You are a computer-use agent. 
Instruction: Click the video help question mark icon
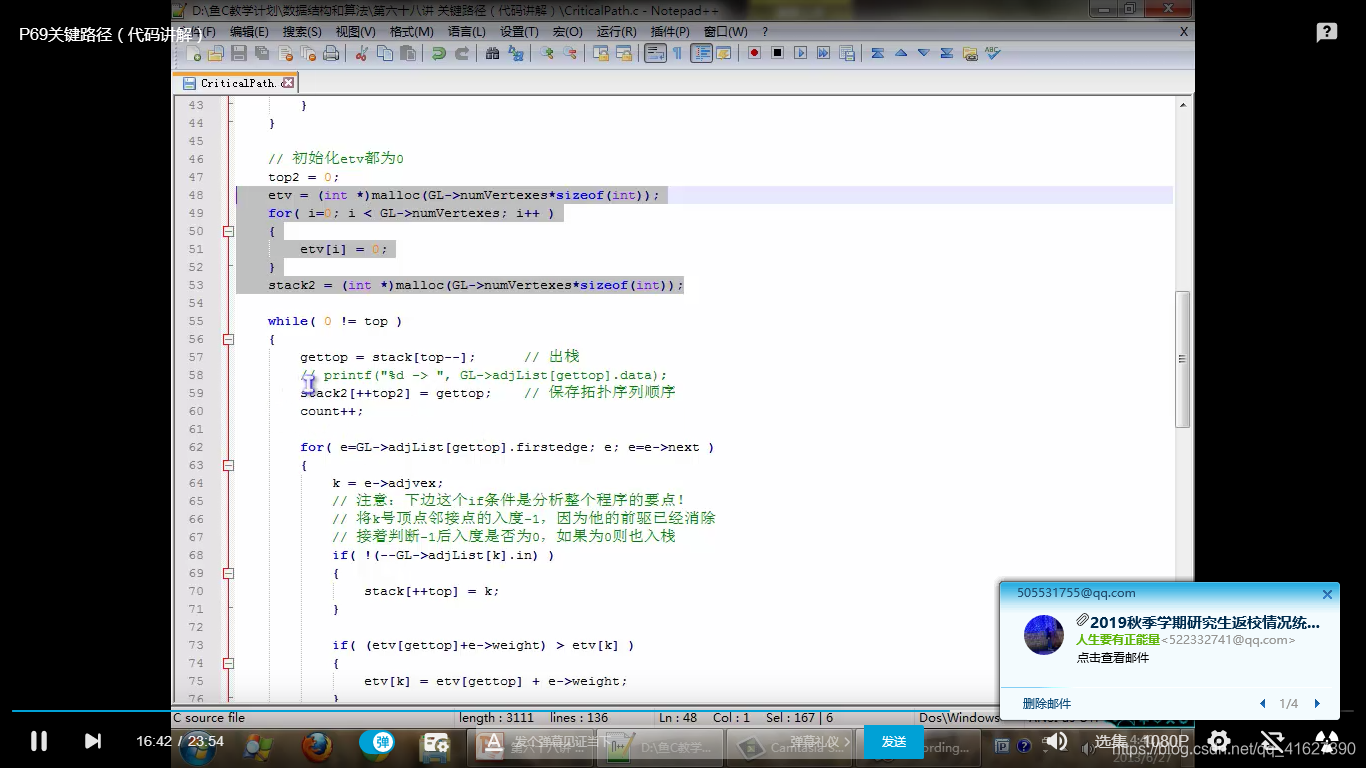coord(1326,33)
